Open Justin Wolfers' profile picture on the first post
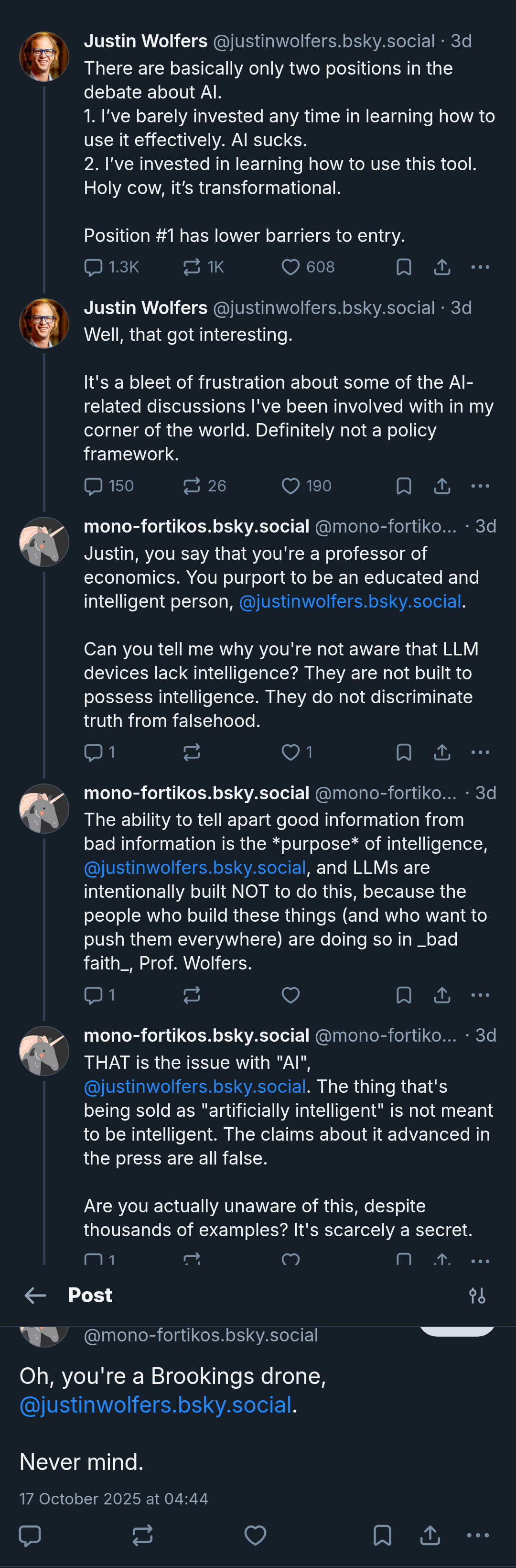Screen dimensions: 516x1568 coord(44,56)
